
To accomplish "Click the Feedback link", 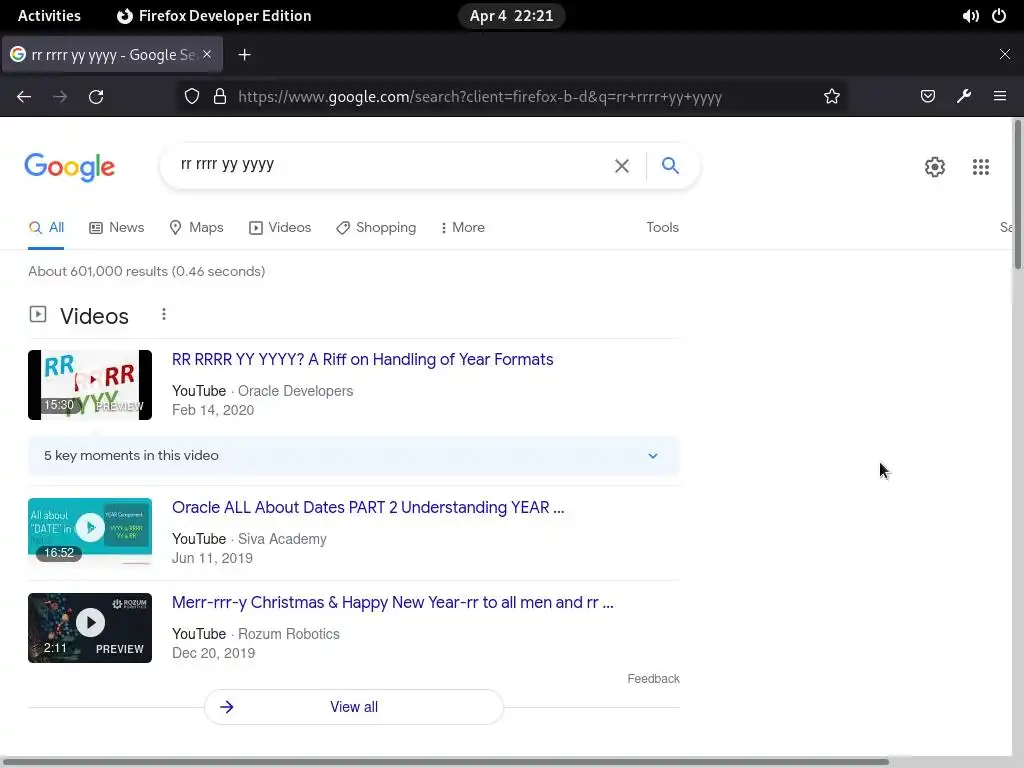I will (653, 679).
